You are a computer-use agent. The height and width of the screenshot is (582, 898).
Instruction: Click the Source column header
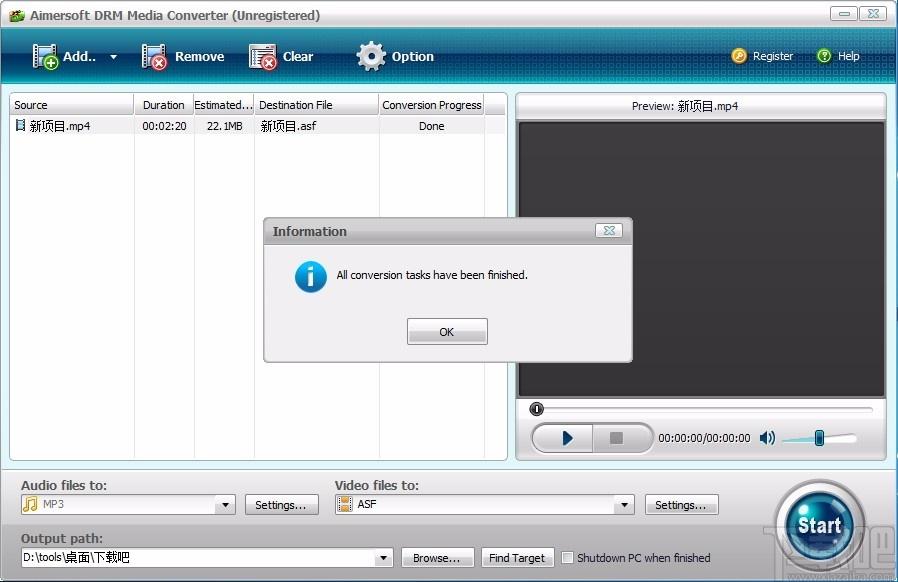pyautogui.click(x=72, y=105)
